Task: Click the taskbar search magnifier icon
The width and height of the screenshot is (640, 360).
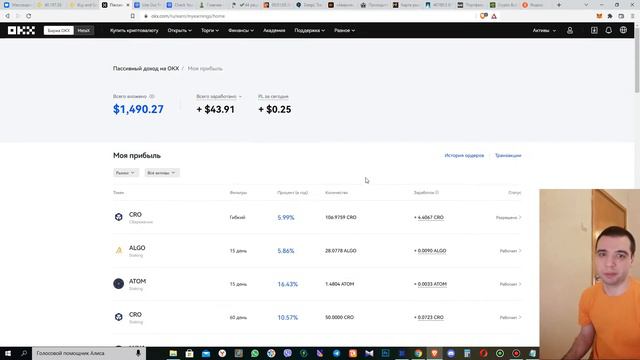Action: coord(24,353)
